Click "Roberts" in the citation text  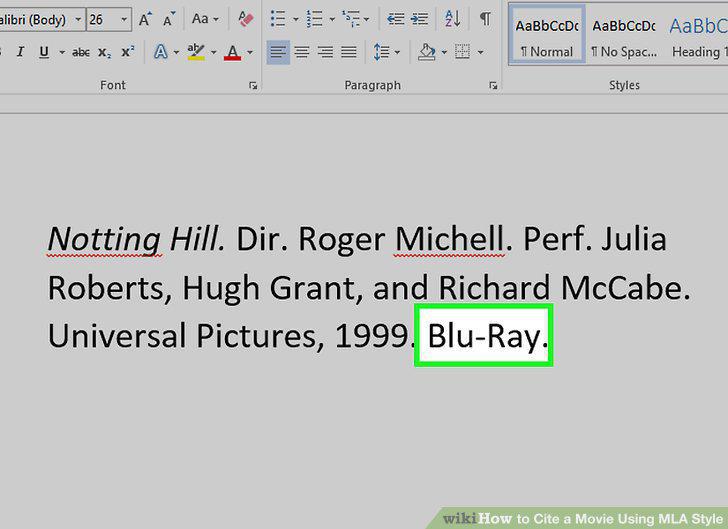pyautogui.click(x=106, y=288)
